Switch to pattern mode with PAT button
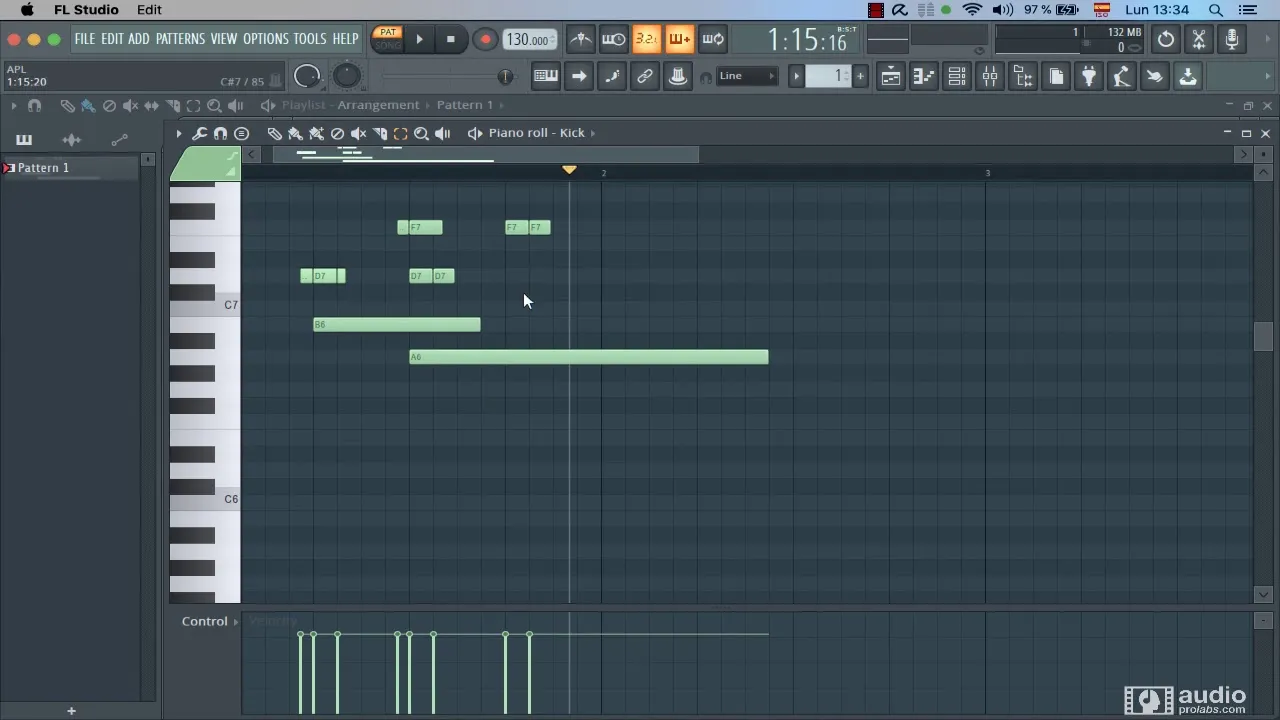This screenshot has height=720, width=1280. click(x=388, y=33)
